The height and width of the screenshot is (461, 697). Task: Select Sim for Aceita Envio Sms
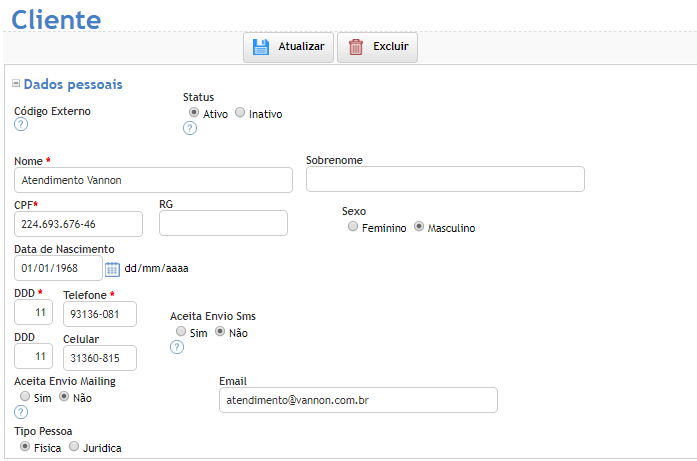[x=180, y=331]
